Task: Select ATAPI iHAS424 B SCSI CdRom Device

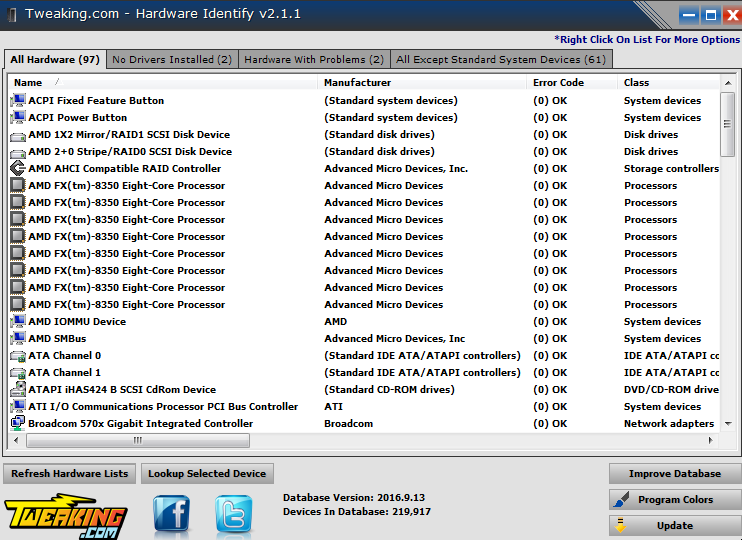Action: pos(364,390)
